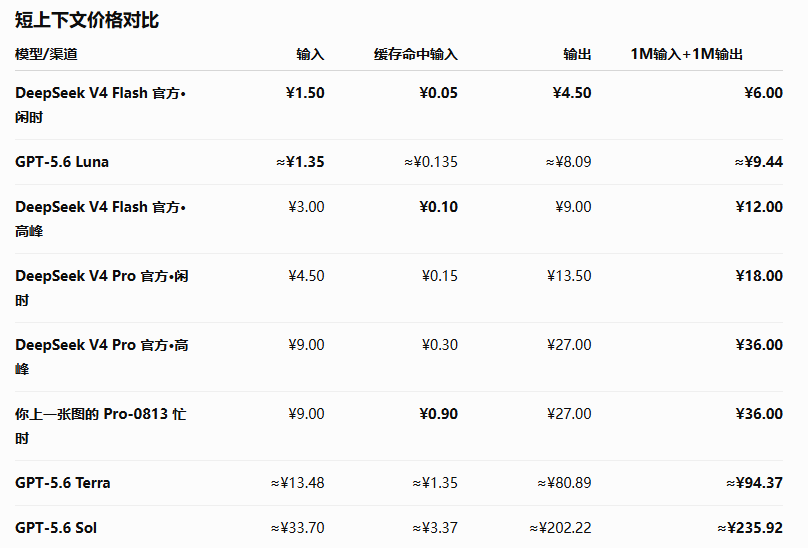This screenshot has height=548, width=808.
Task: Click the 输入 column header
Action: coord(310,54)
